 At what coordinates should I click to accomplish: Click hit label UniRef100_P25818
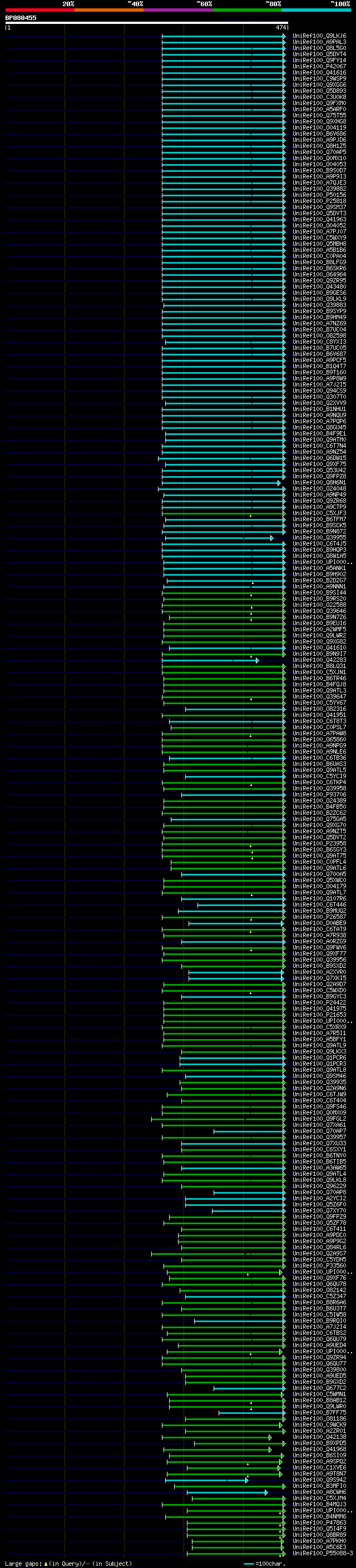319,201
